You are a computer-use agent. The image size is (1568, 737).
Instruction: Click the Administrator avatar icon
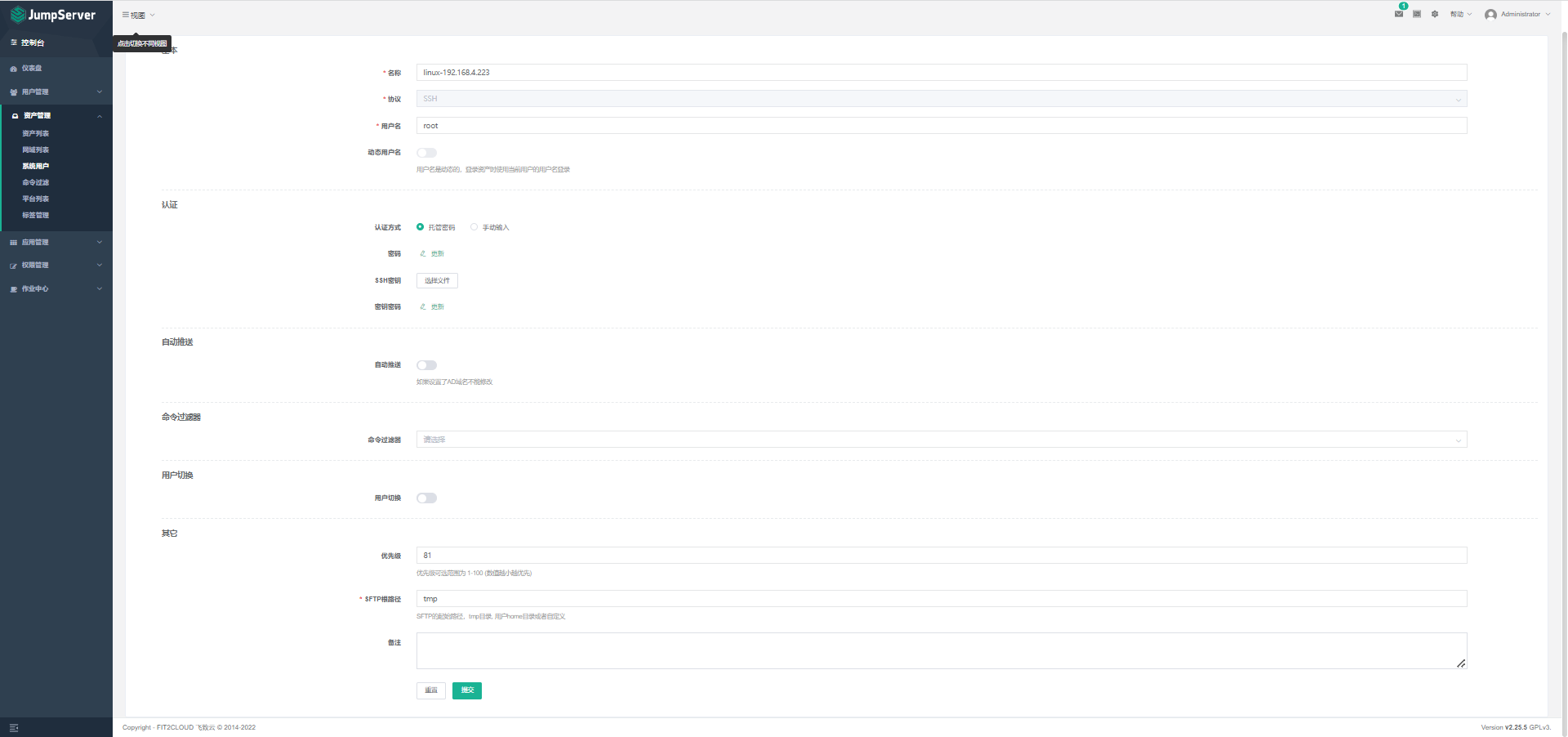[1490, 15]
